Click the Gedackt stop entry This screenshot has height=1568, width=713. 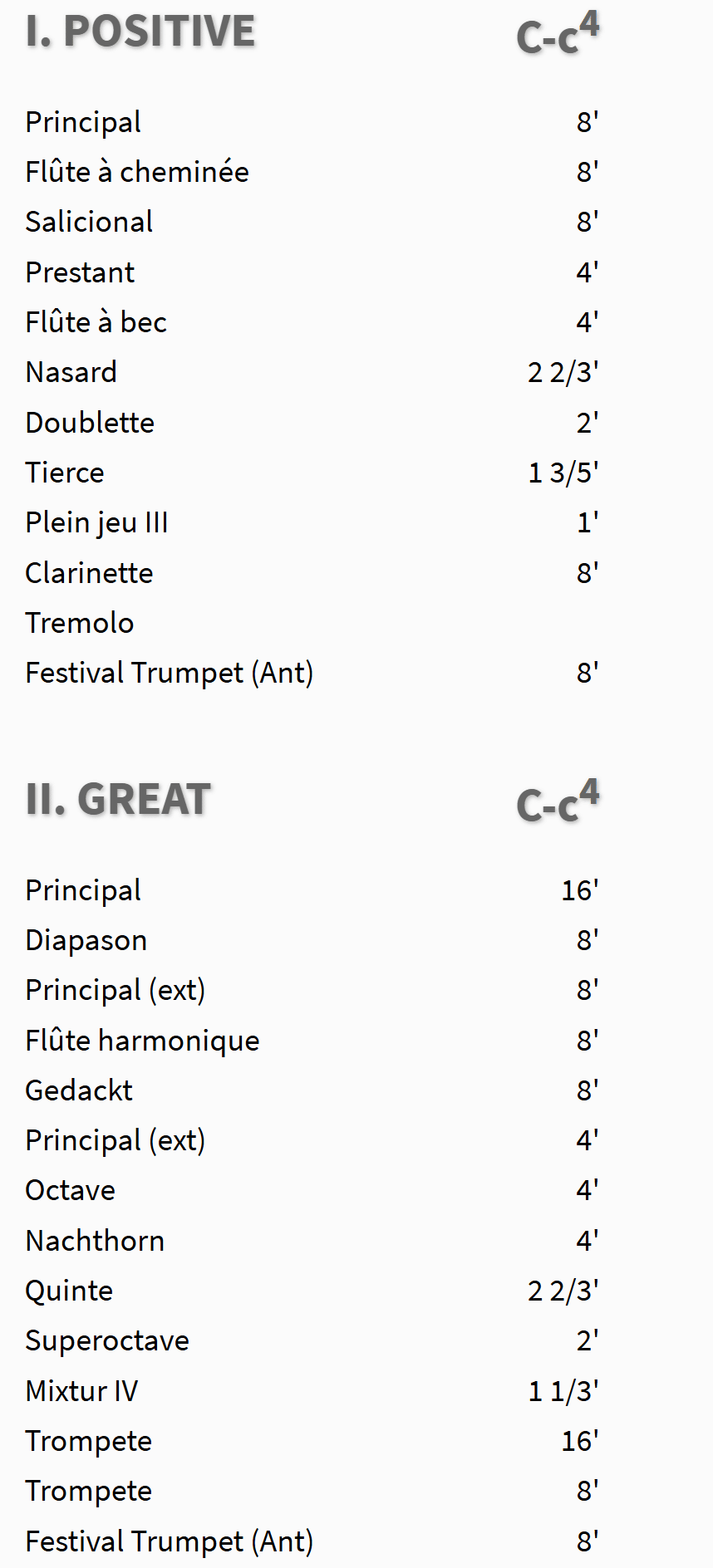pyautogui.click(x=79, y=1090)
